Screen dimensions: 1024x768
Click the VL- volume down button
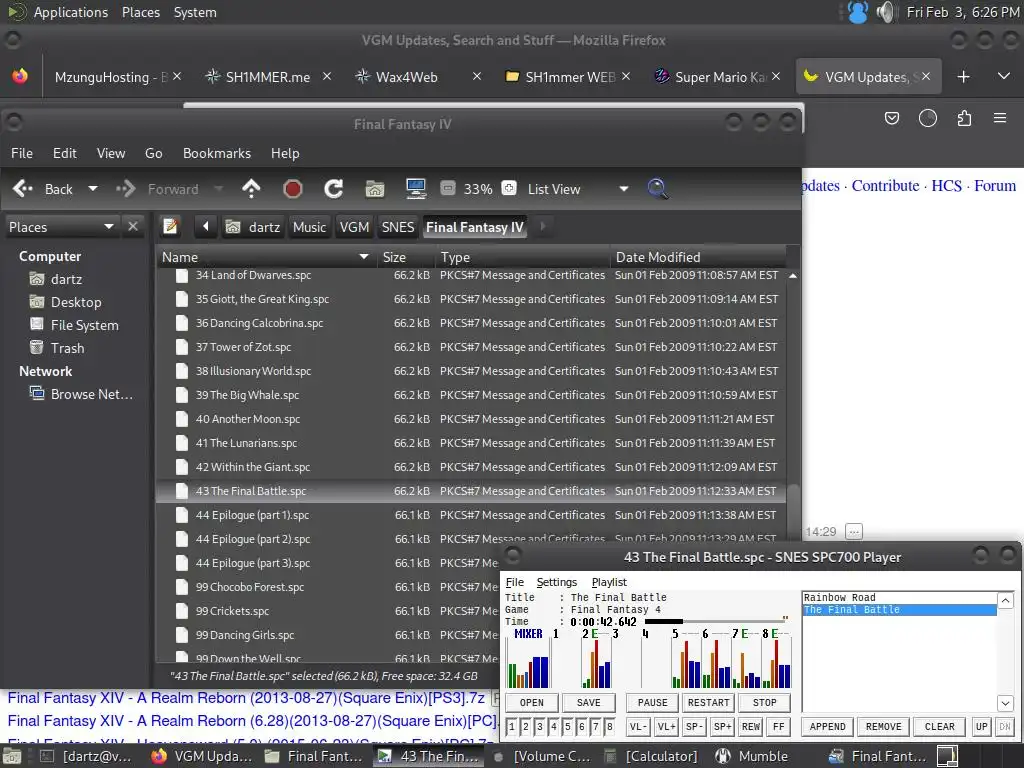click(x=638, y=726)
